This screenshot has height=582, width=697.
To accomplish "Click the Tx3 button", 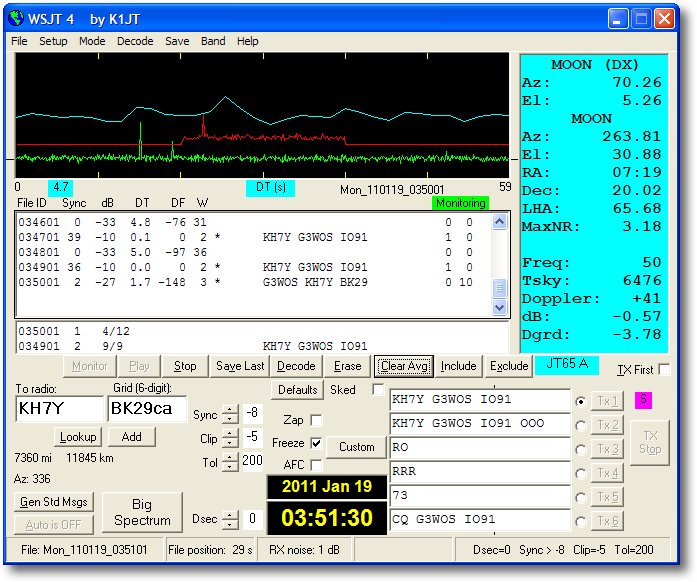I will 607,449.
